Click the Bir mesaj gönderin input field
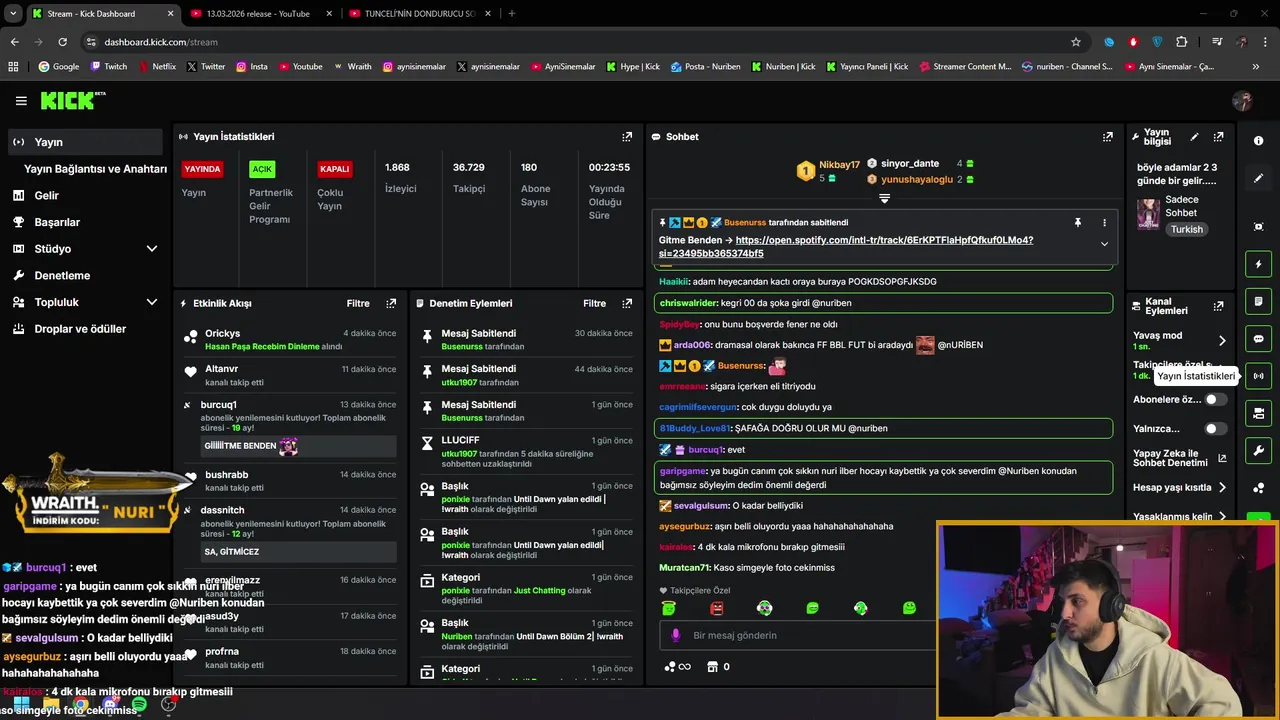This screenshot has width=1280, height=720. tap(797, 635)
